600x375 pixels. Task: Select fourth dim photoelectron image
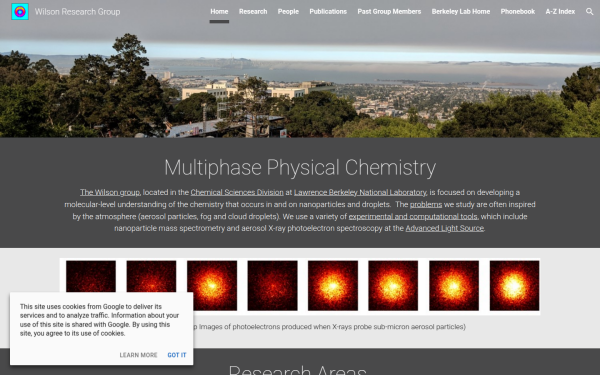click(x=272, y=285)
